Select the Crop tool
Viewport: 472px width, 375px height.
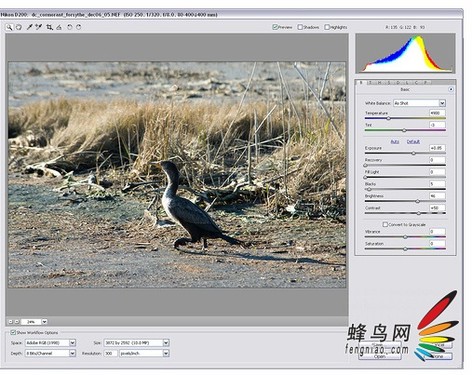(49, 27)
